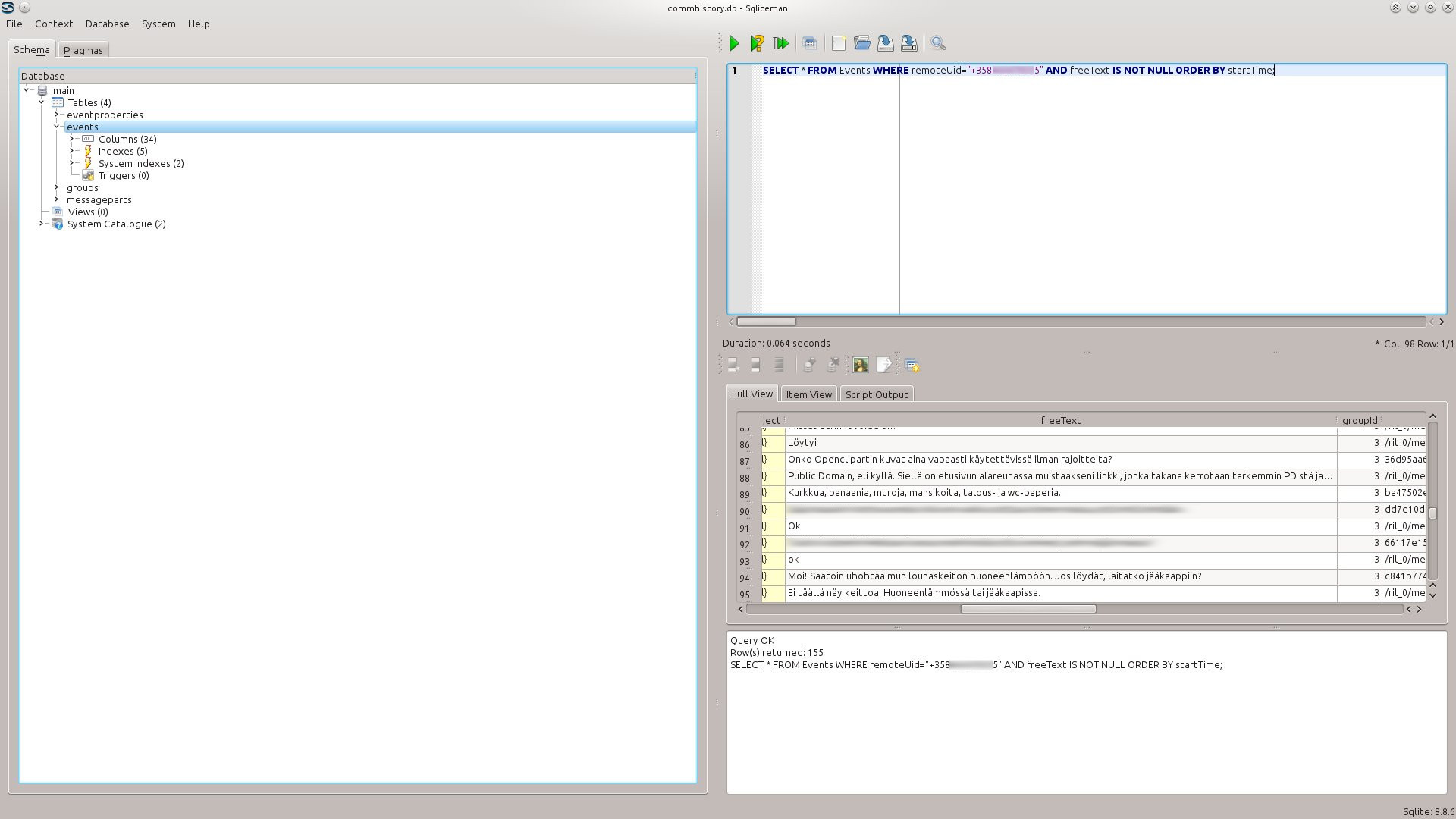
Task: Expand Indexes (5) under events
Action: coord(72,151)
